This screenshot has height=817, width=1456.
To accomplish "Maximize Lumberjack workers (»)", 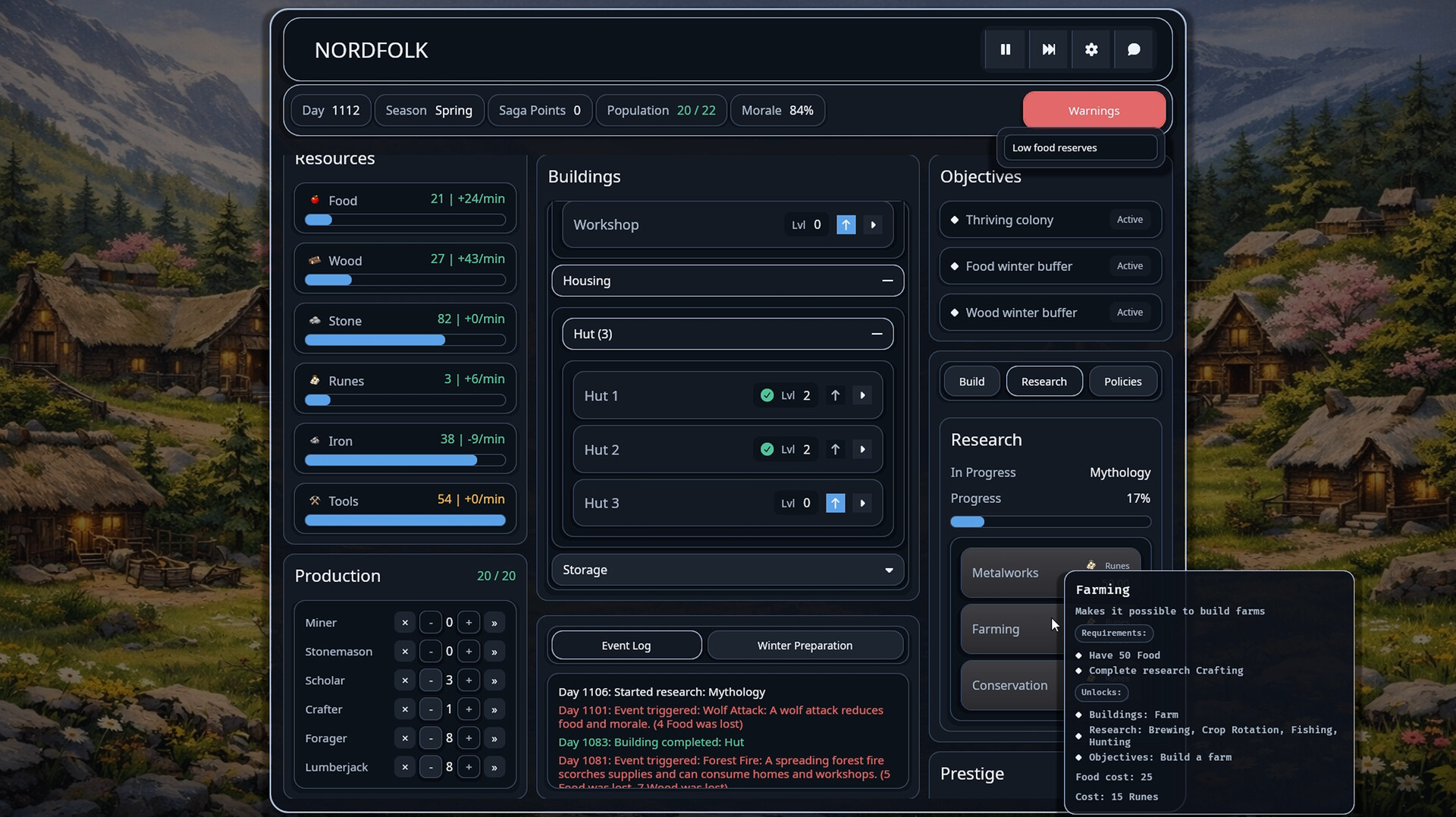I will 494,767.
